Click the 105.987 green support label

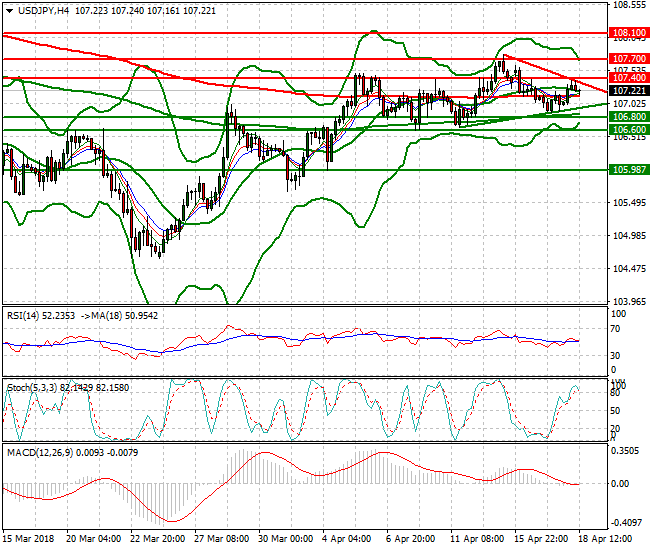point(629,170)
